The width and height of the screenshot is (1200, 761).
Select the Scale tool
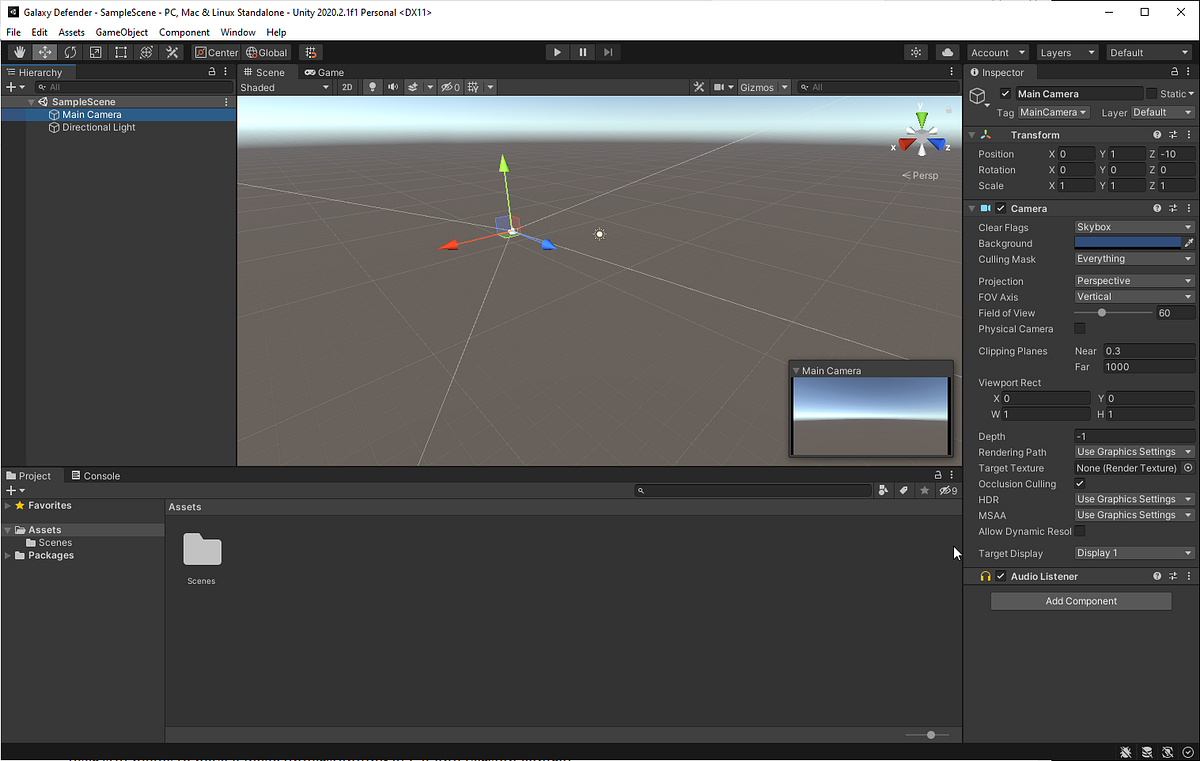(x=95, y=52)
